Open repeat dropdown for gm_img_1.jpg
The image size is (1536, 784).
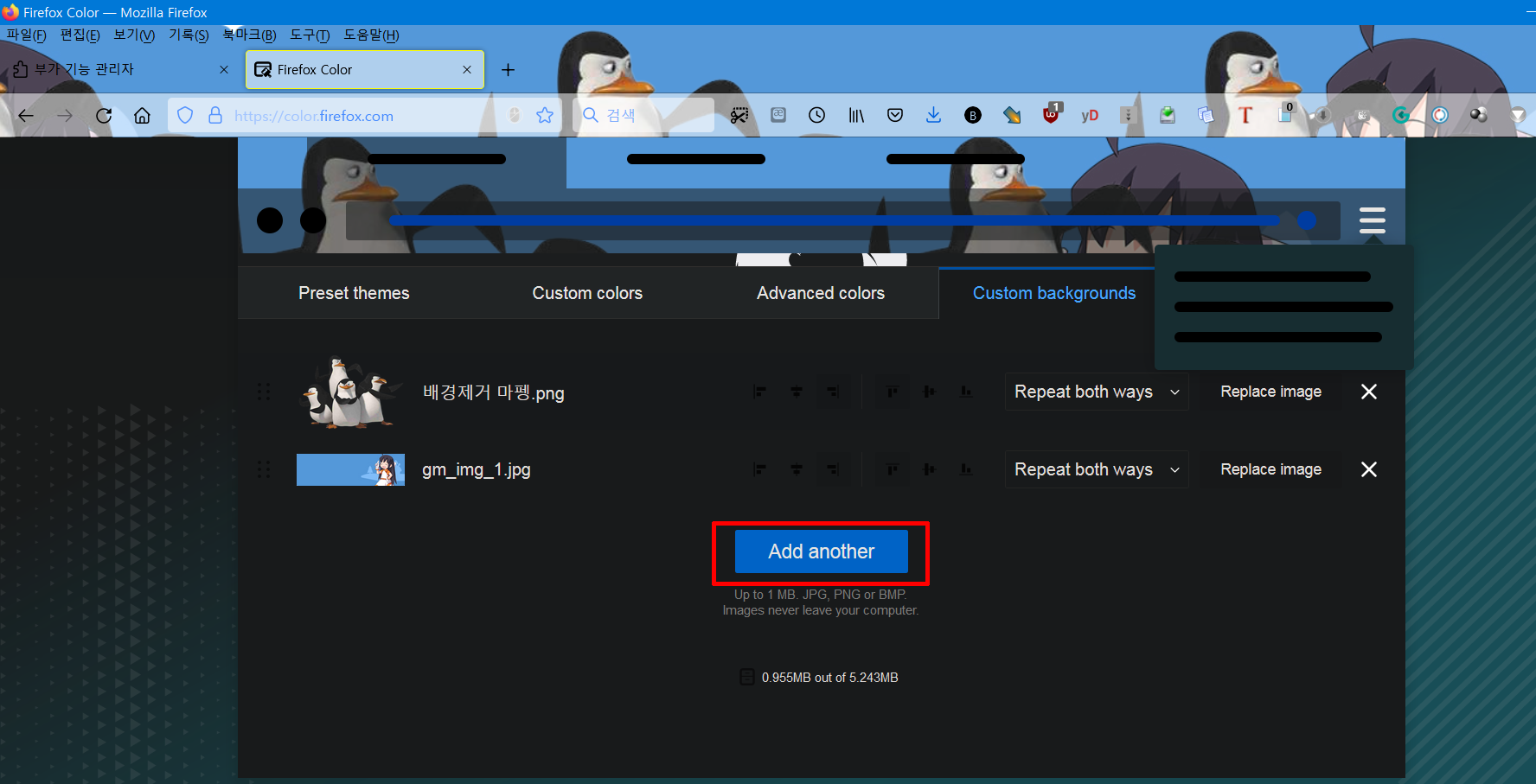pyautogui.click(x=1097, y=469)
